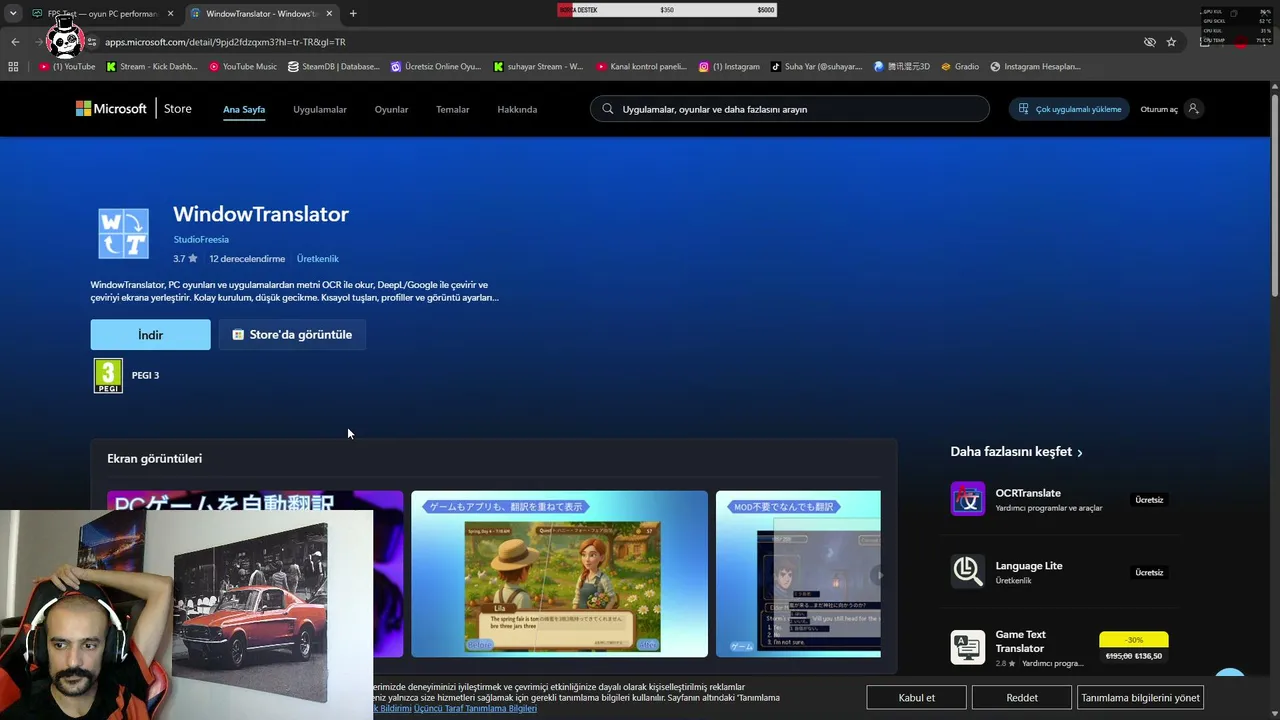Image resolution: width=1280 pixels, height=720 pixels.
Task: Open the StudioFreesia publisher link
Action: (201, 240)
